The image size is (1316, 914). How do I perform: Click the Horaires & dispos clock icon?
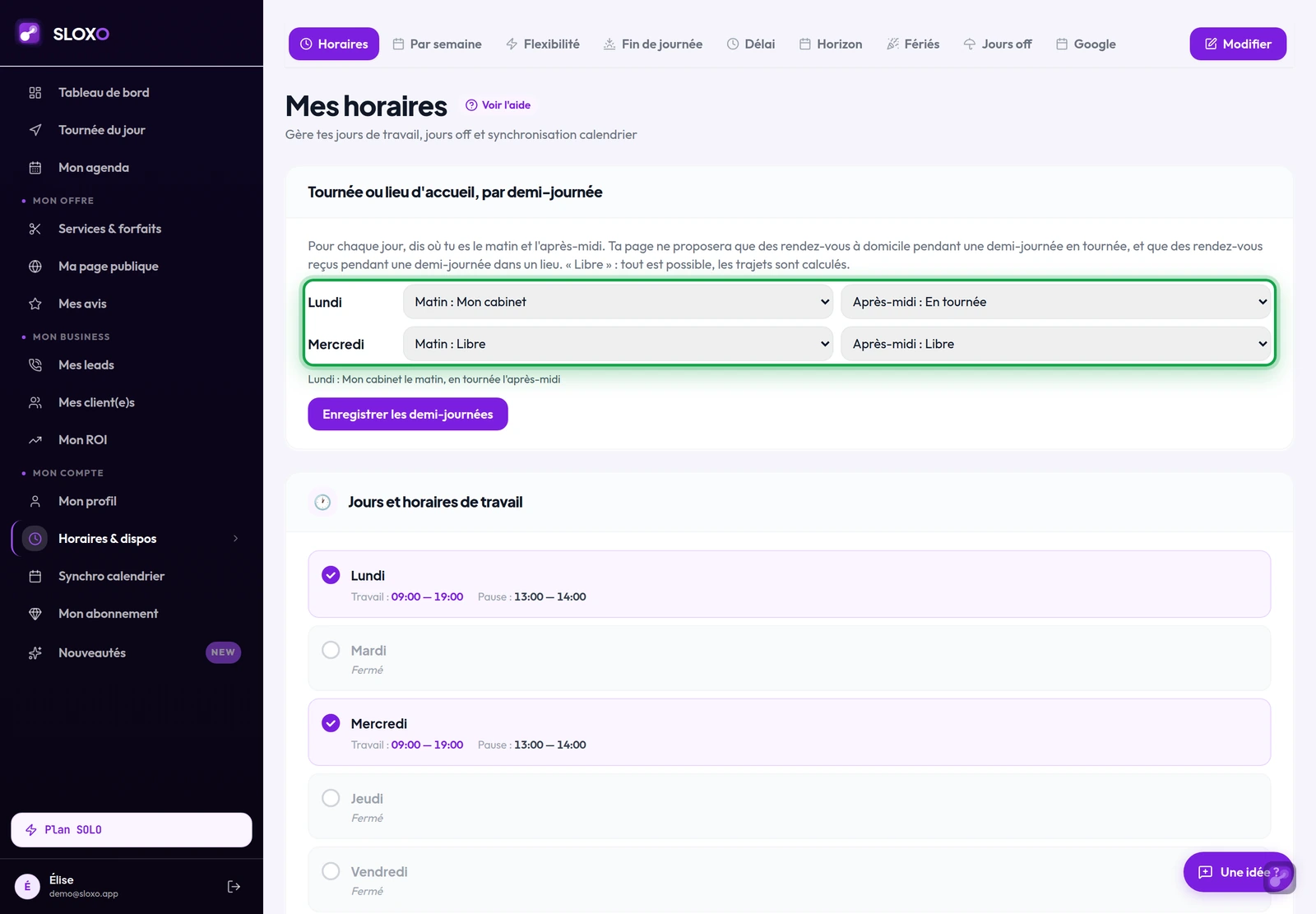pyautogui.click(x=35, y=539)
